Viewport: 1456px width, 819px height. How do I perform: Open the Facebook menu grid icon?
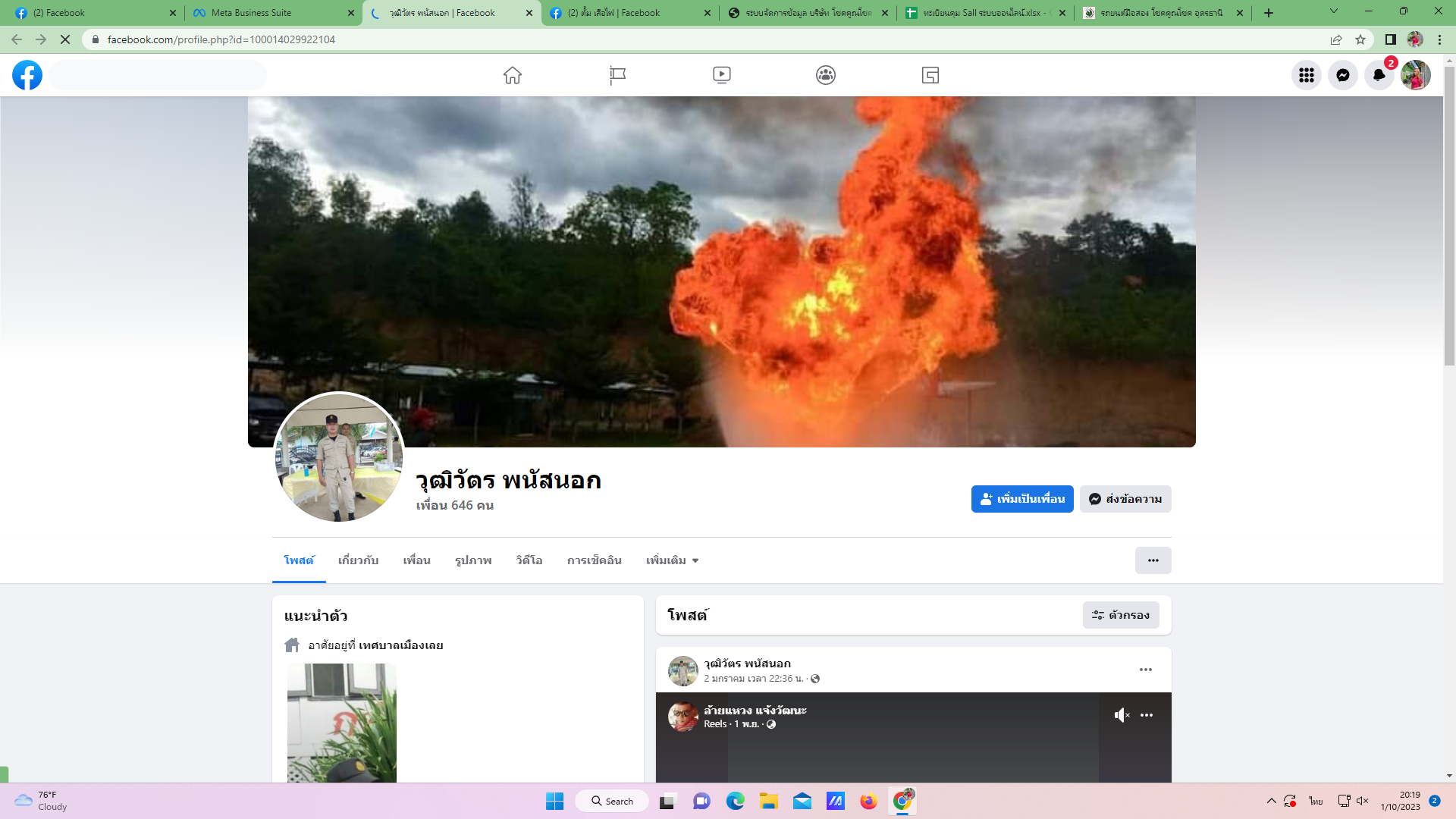(x=1306, y=75)
